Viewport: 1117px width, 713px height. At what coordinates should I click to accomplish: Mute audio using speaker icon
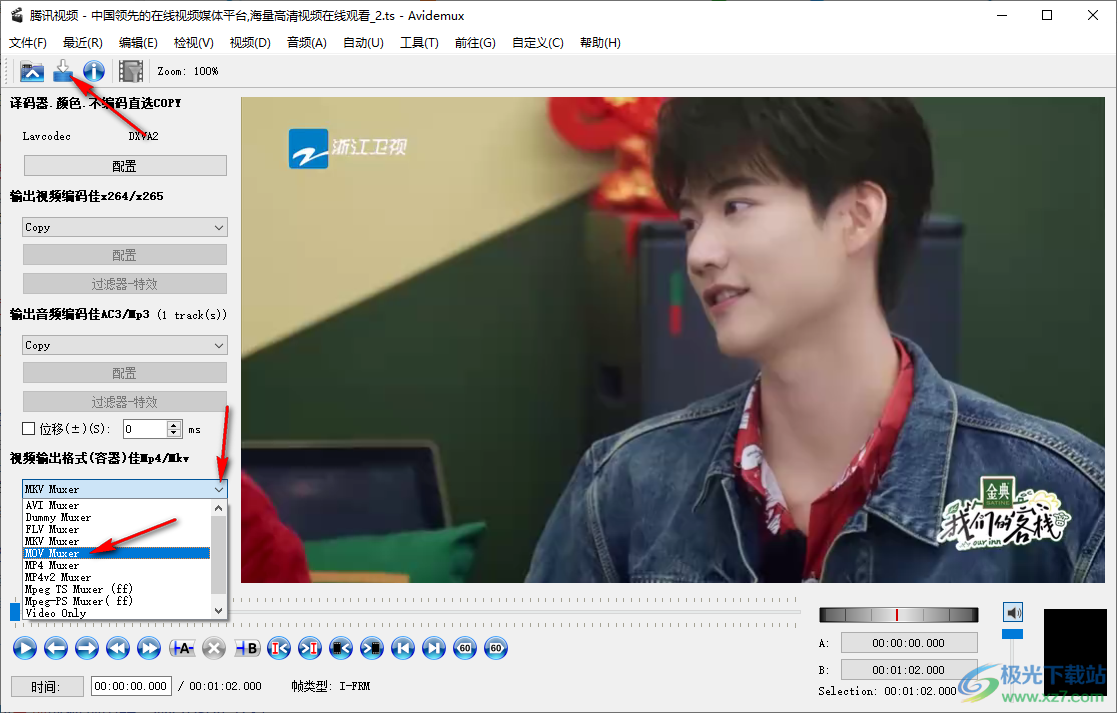click(x=1013, y=612)
